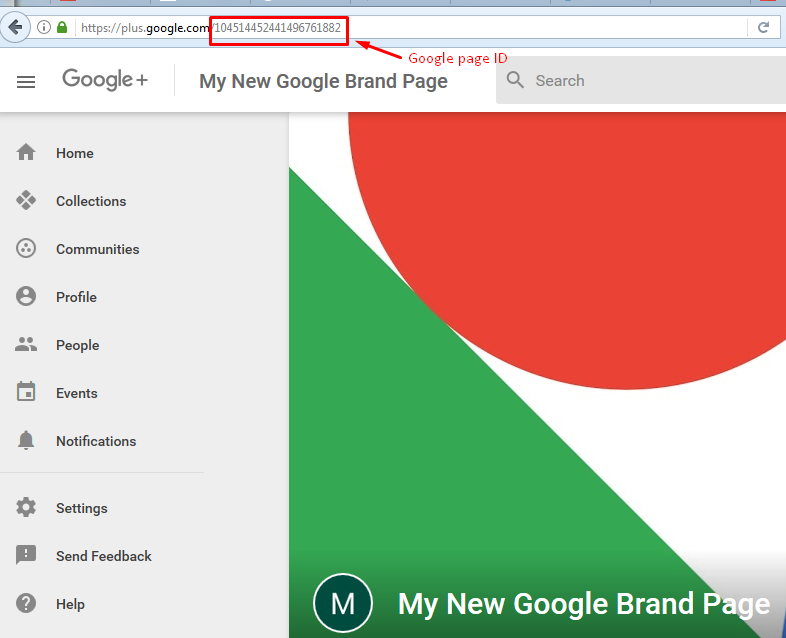The width and height of the screenshot is (786, 638).
Task: Open Collections from the sidebar
Action: pos(91,201)
